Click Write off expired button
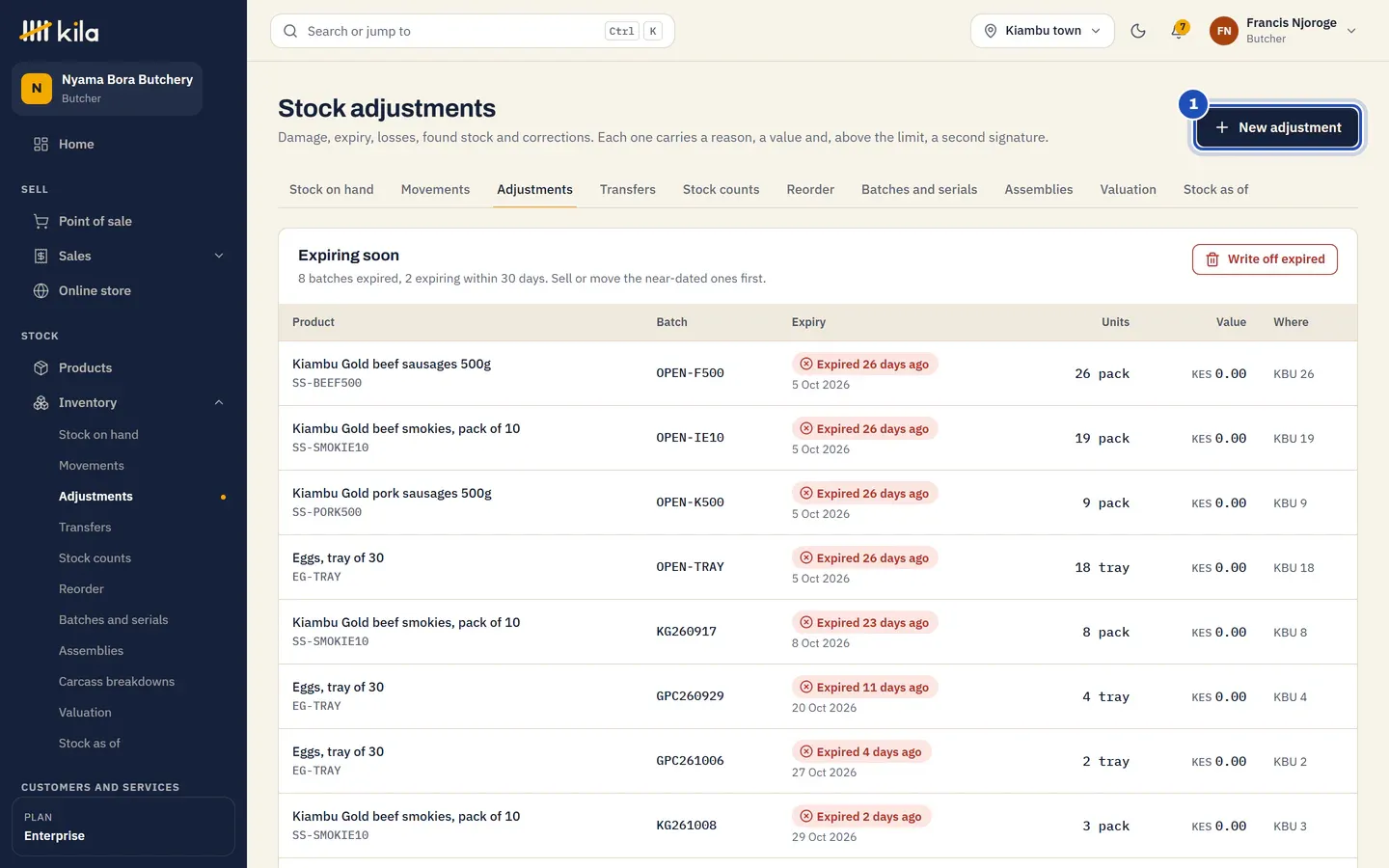The height and width of the screenshot is (868, 1389). pyautogui.click(x=1265, y=259)
